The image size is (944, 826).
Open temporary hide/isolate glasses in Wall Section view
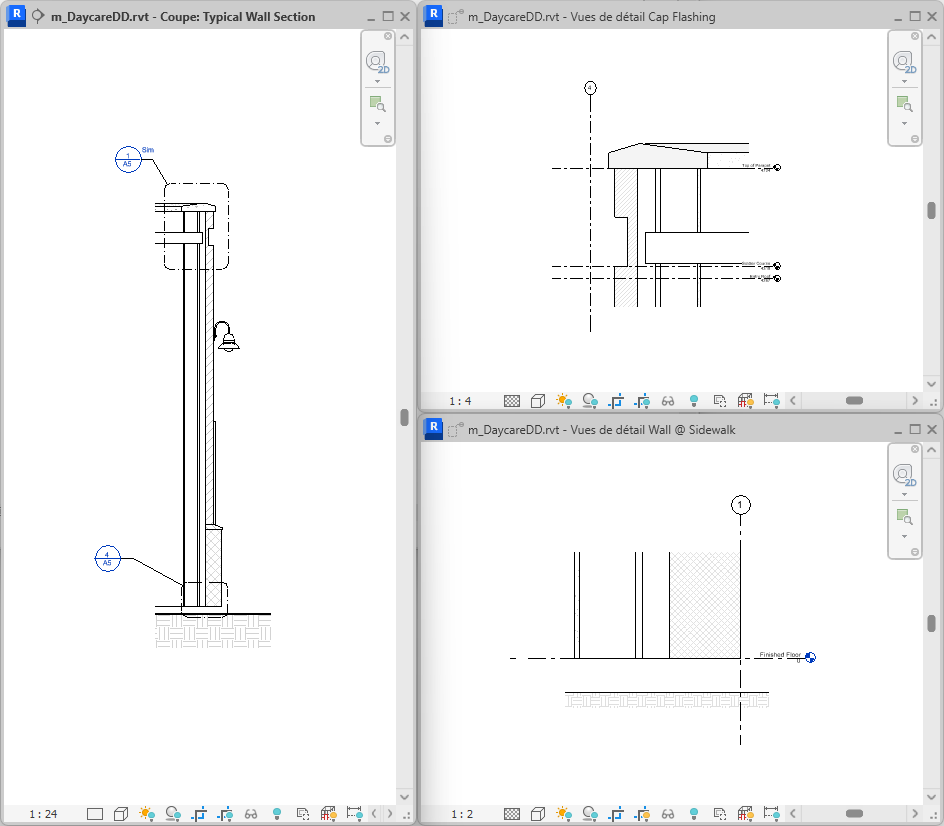pyautogui.click(x=251, y=814)
